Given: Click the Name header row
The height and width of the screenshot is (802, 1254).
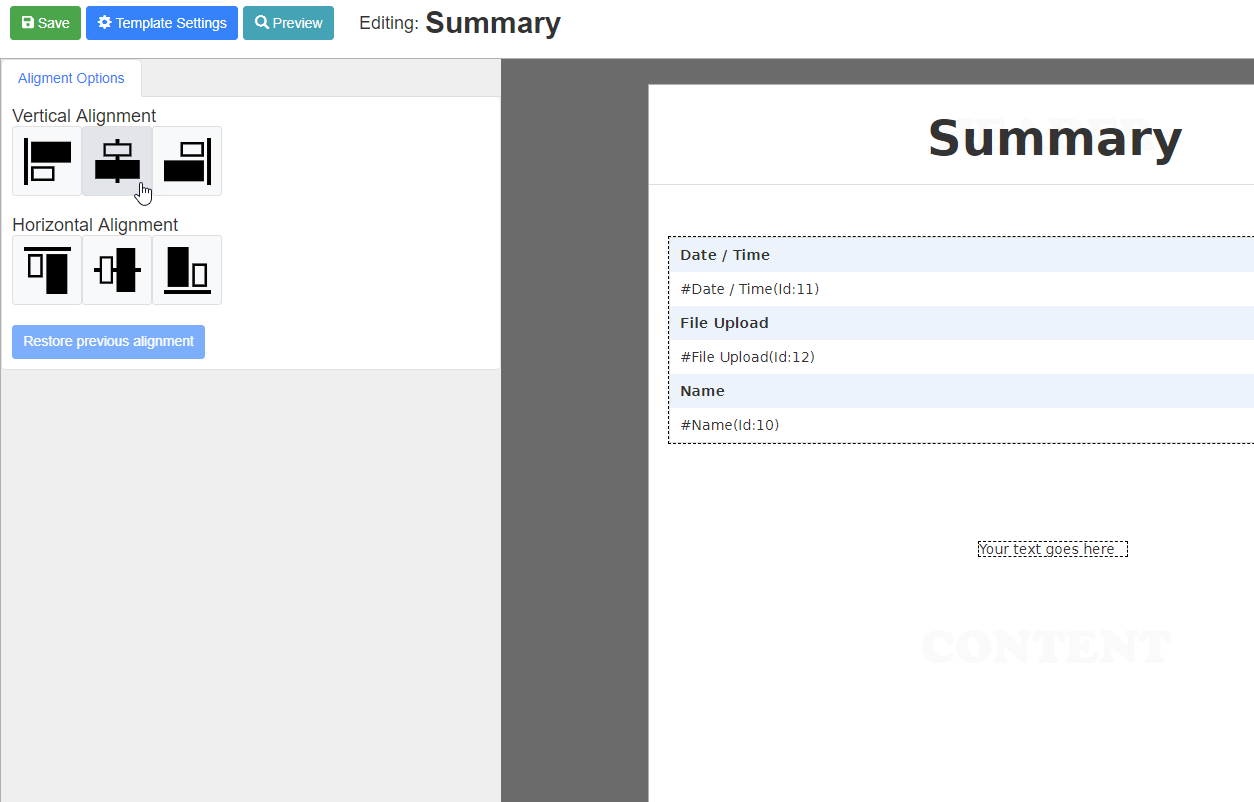Looking at the screenshot, I should pos(962,391).
